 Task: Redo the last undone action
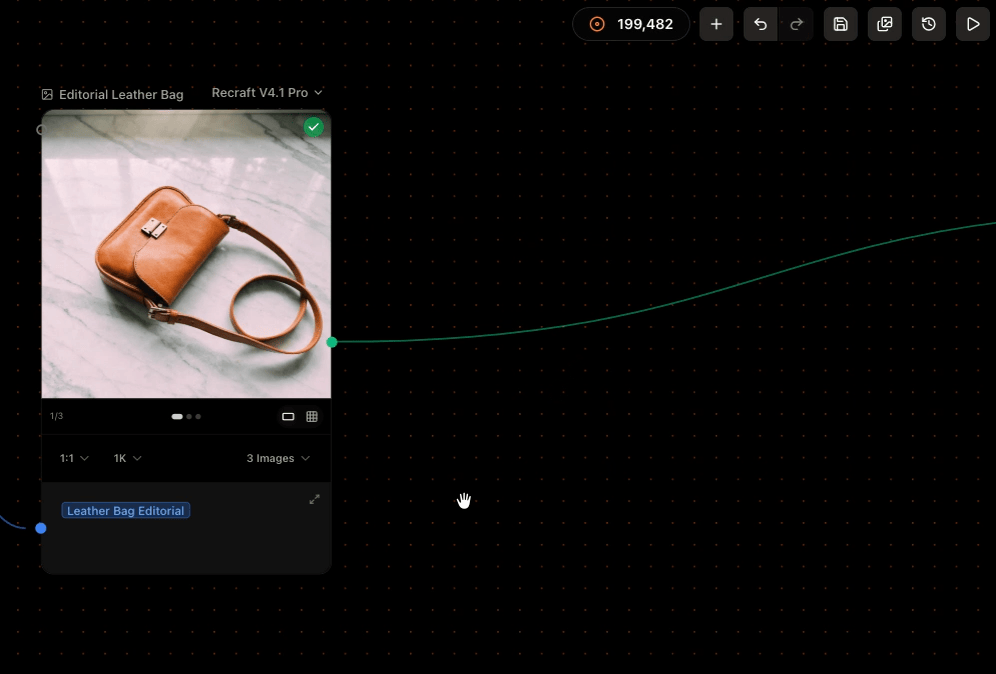pyautogui.click(x=796, y=24)
